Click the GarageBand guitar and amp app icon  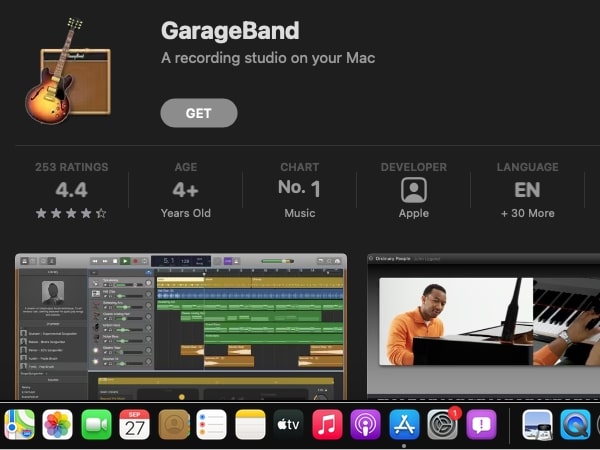click(x=68, y=71)
